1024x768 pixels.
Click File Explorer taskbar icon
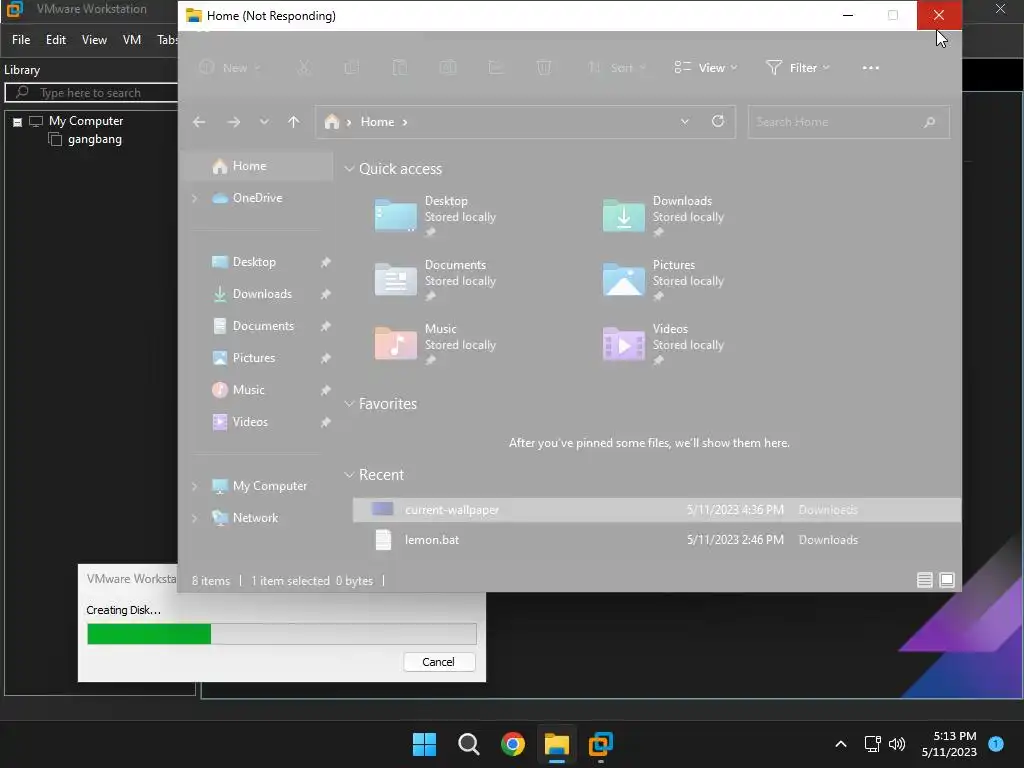557,744
